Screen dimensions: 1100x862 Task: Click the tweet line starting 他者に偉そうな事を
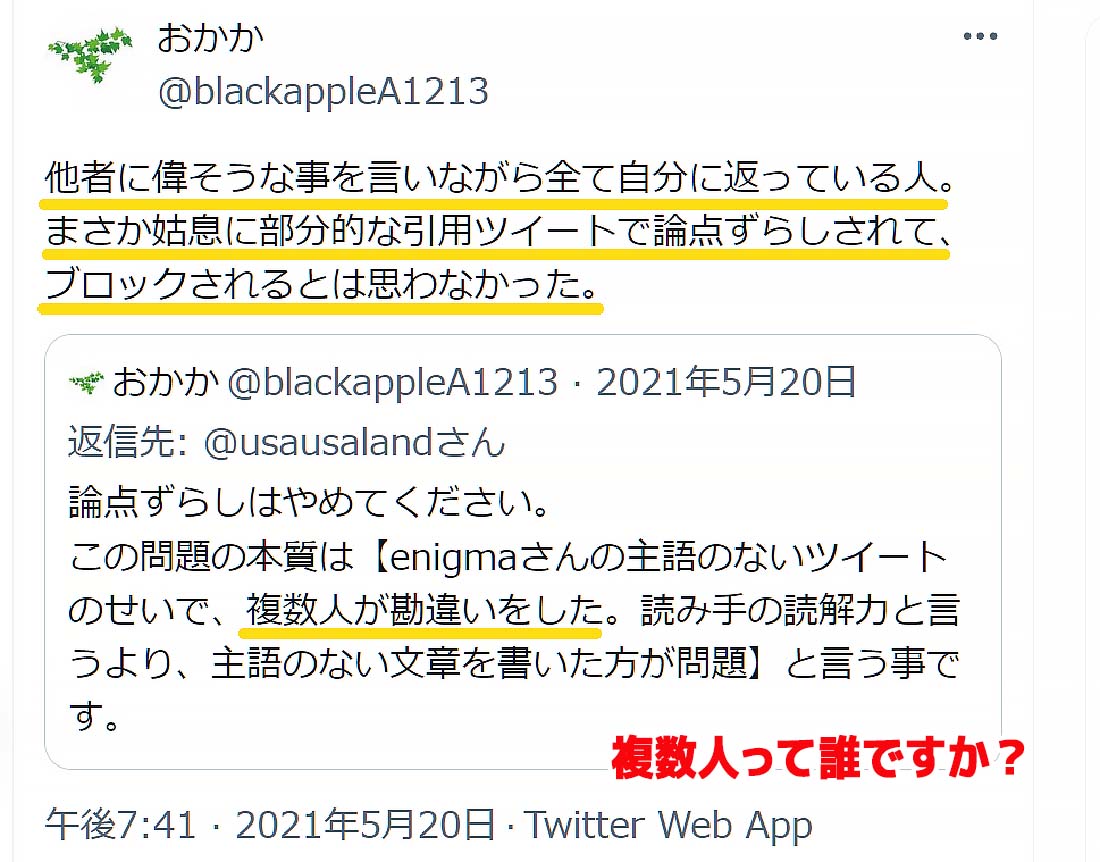tap(499, 177)
